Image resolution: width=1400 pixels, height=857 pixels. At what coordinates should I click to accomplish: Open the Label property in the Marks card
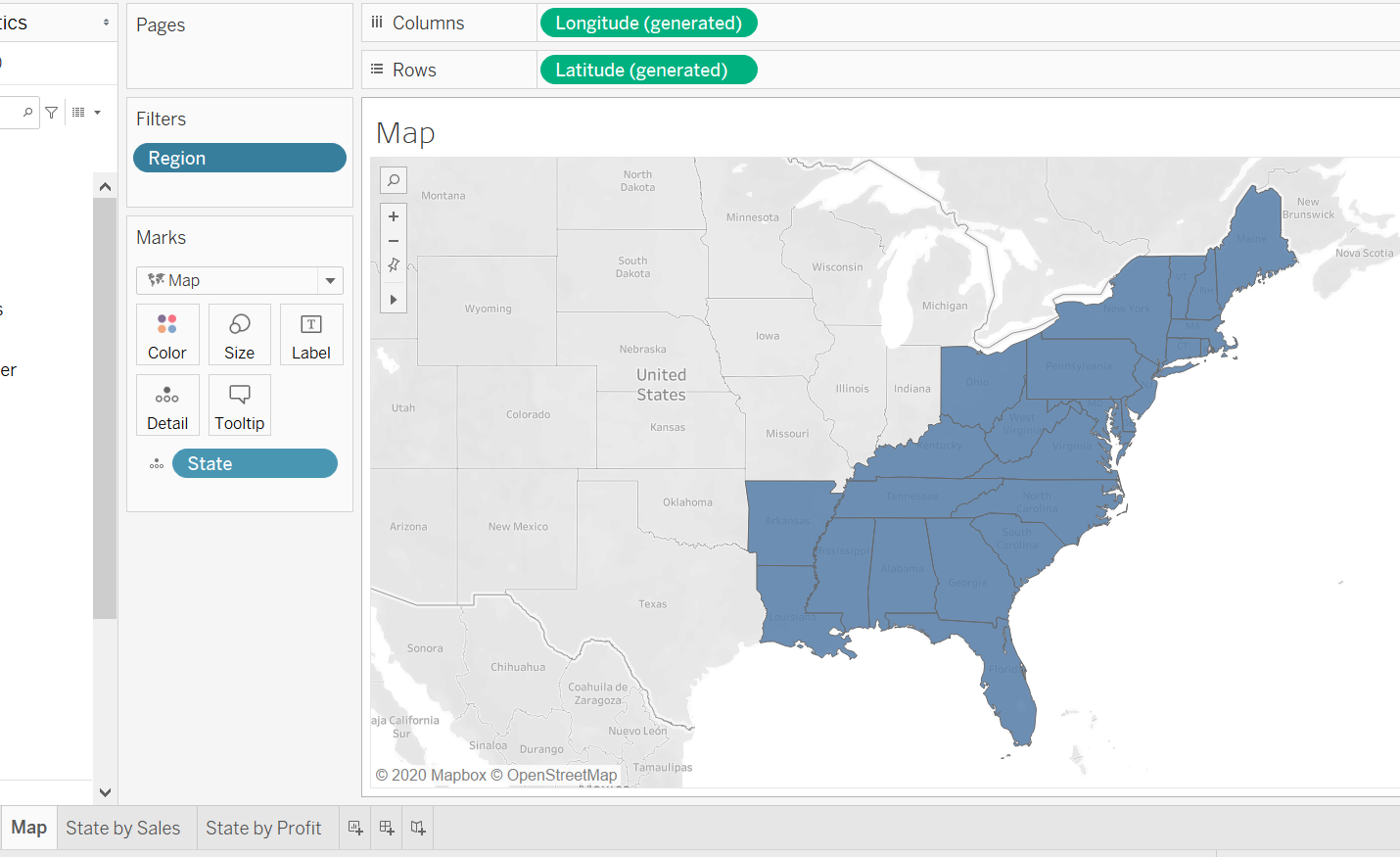(311, 334)
